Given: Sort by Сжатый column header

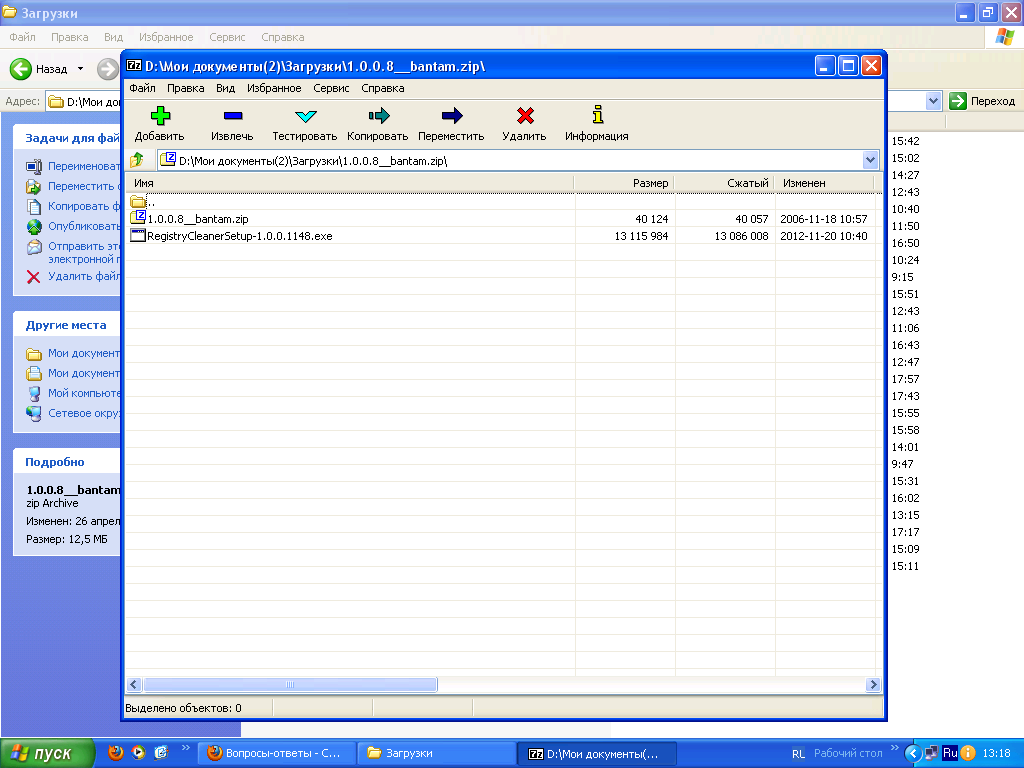Looking at the screenshot, I should [724, 183].
